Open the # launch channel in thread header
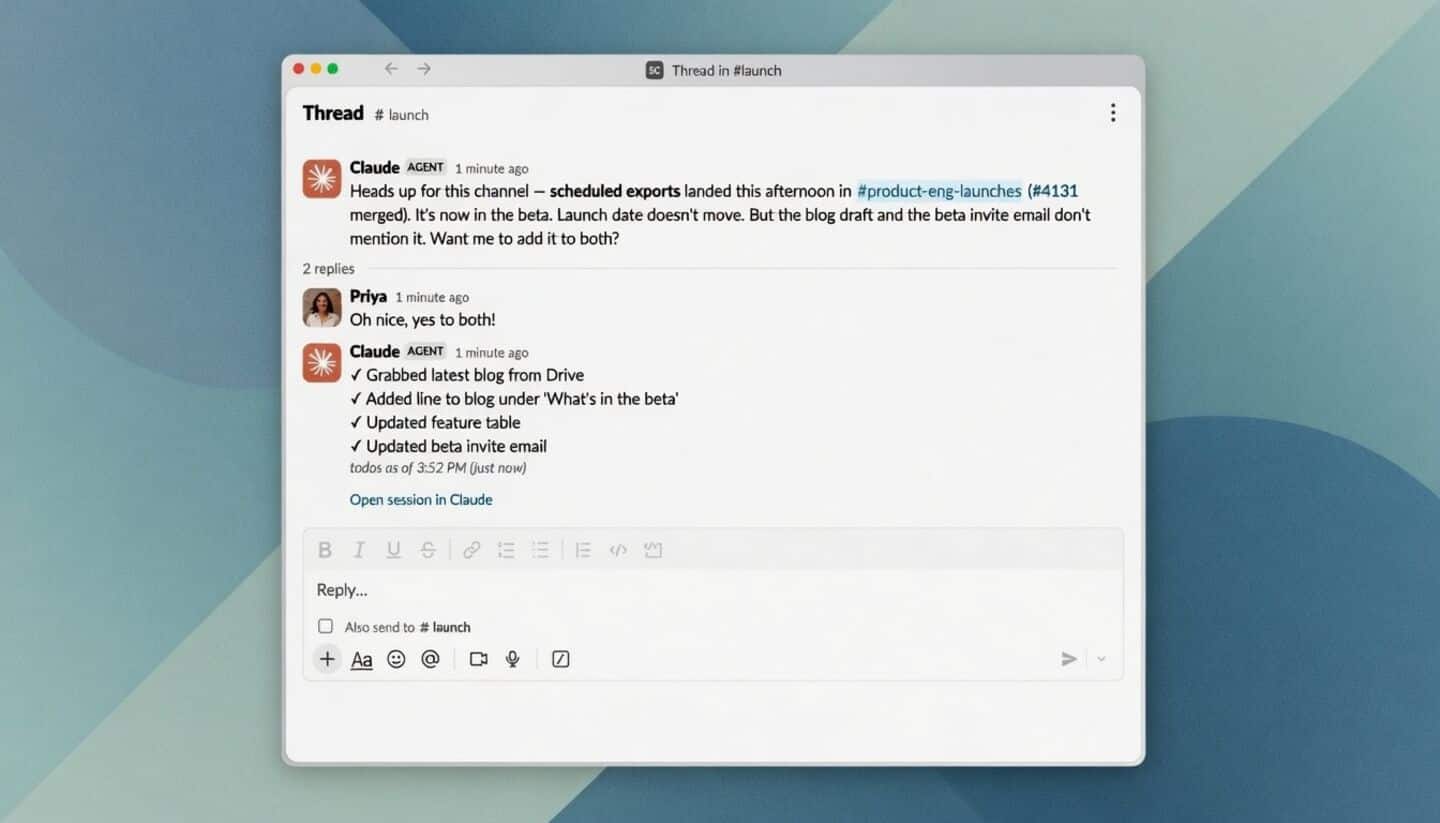This screenshot has height=823, width=1440. (x=402, y=115)
